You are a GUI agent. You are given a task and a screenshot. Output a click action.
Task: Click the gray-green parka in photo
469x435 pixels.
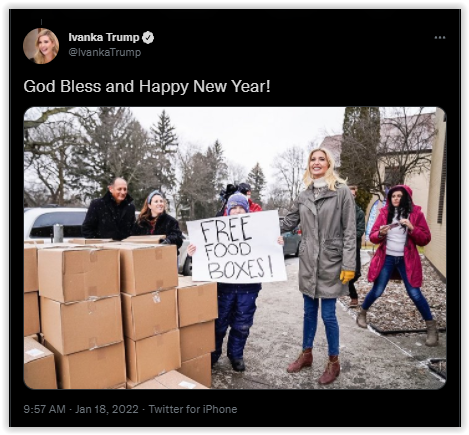click(x=319, y=240)
